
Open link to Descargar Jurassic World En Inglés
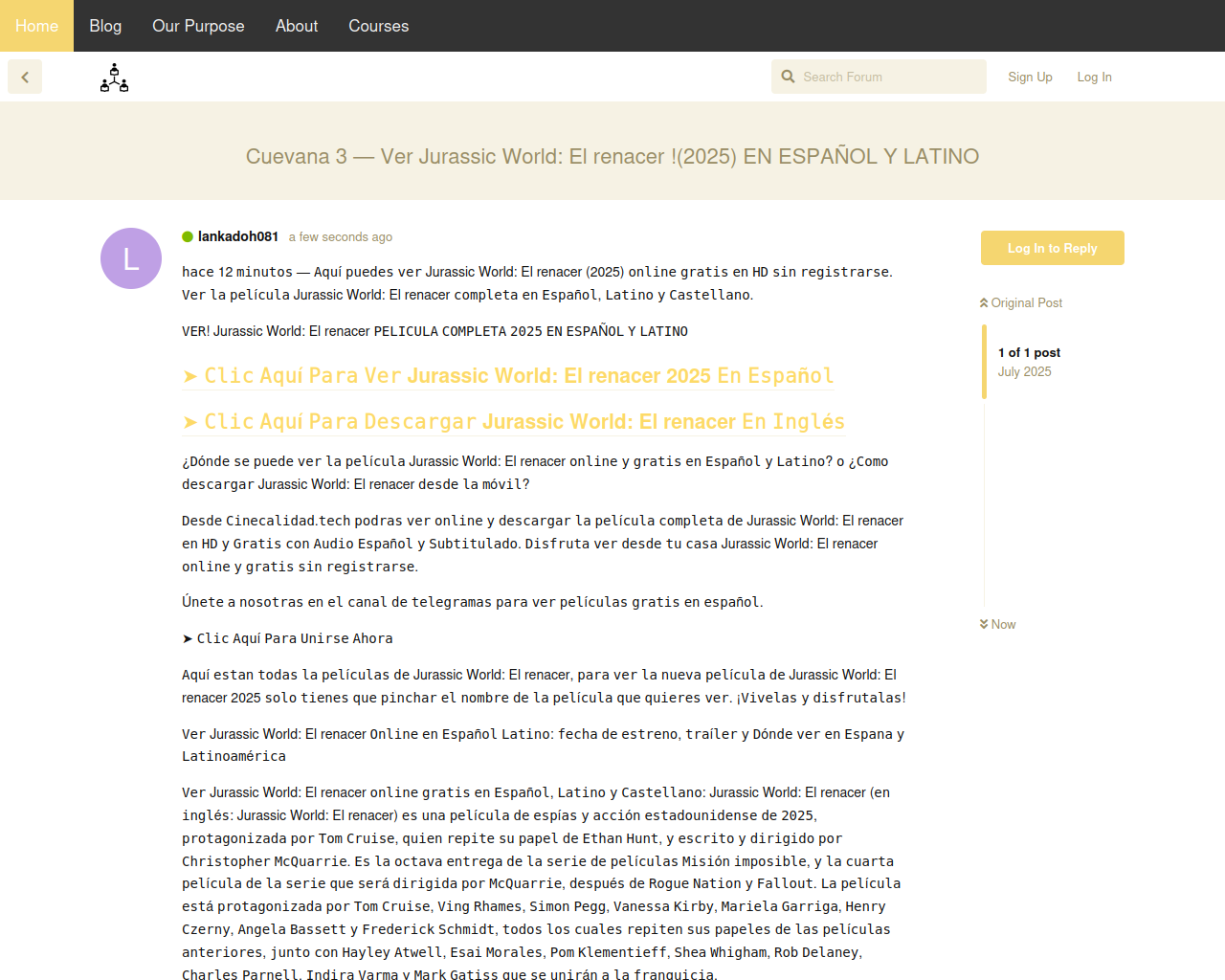(514, 422)
